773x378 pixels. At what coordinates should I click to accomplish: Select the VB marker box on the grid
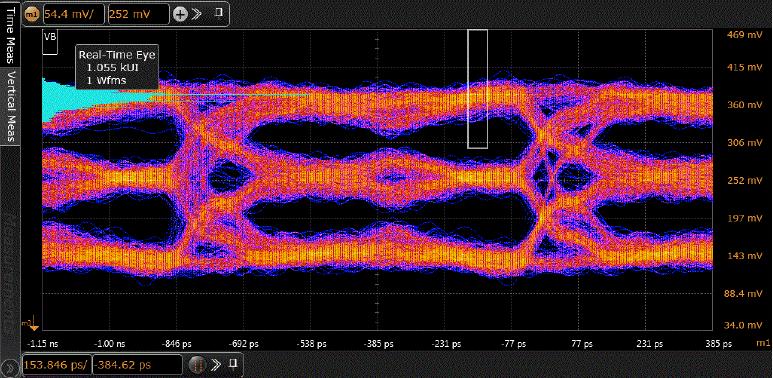(x=50, y=42)
